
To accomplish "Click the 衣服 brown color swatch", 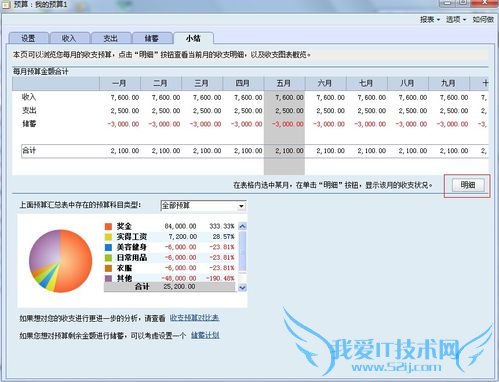I will pyautogui.click(x=108, y=268).
